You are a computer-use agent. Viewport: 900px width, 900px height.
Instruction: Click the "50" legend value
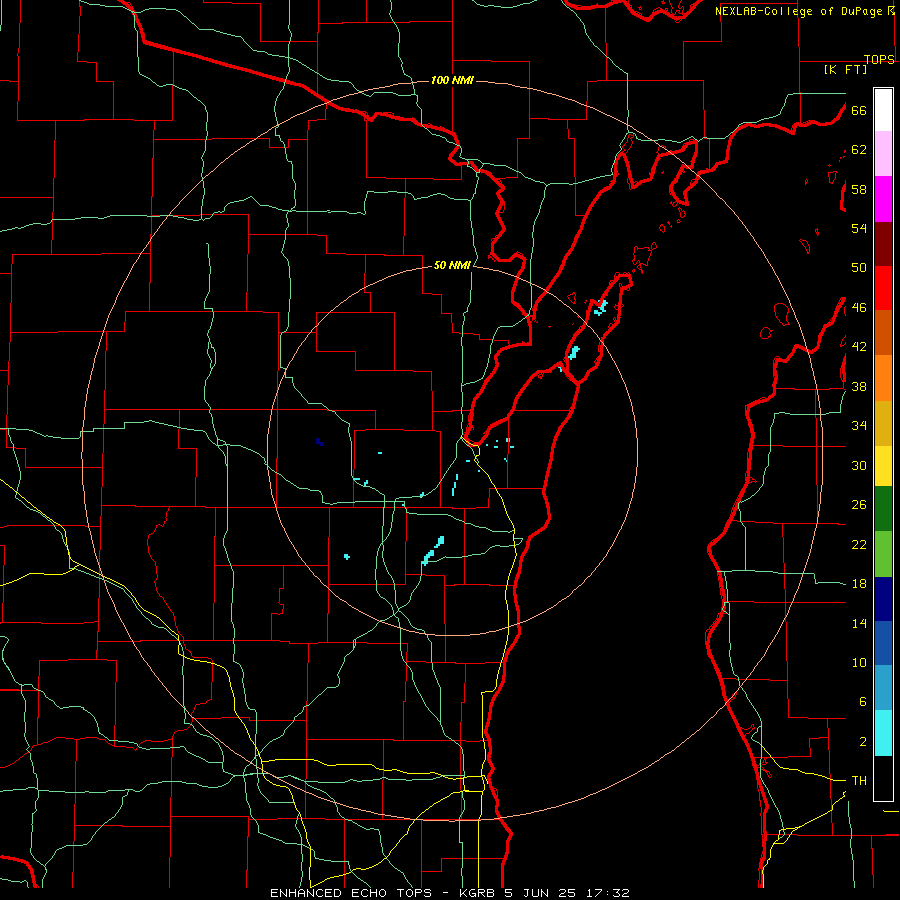coord(859,268)
